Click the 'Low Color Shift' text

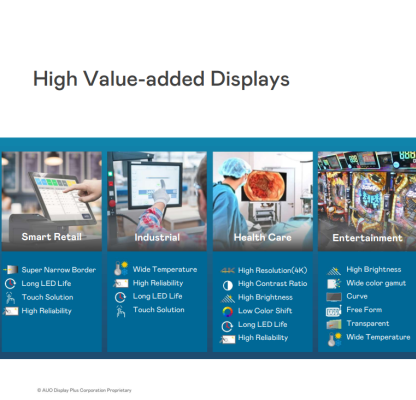coord(265,311)
